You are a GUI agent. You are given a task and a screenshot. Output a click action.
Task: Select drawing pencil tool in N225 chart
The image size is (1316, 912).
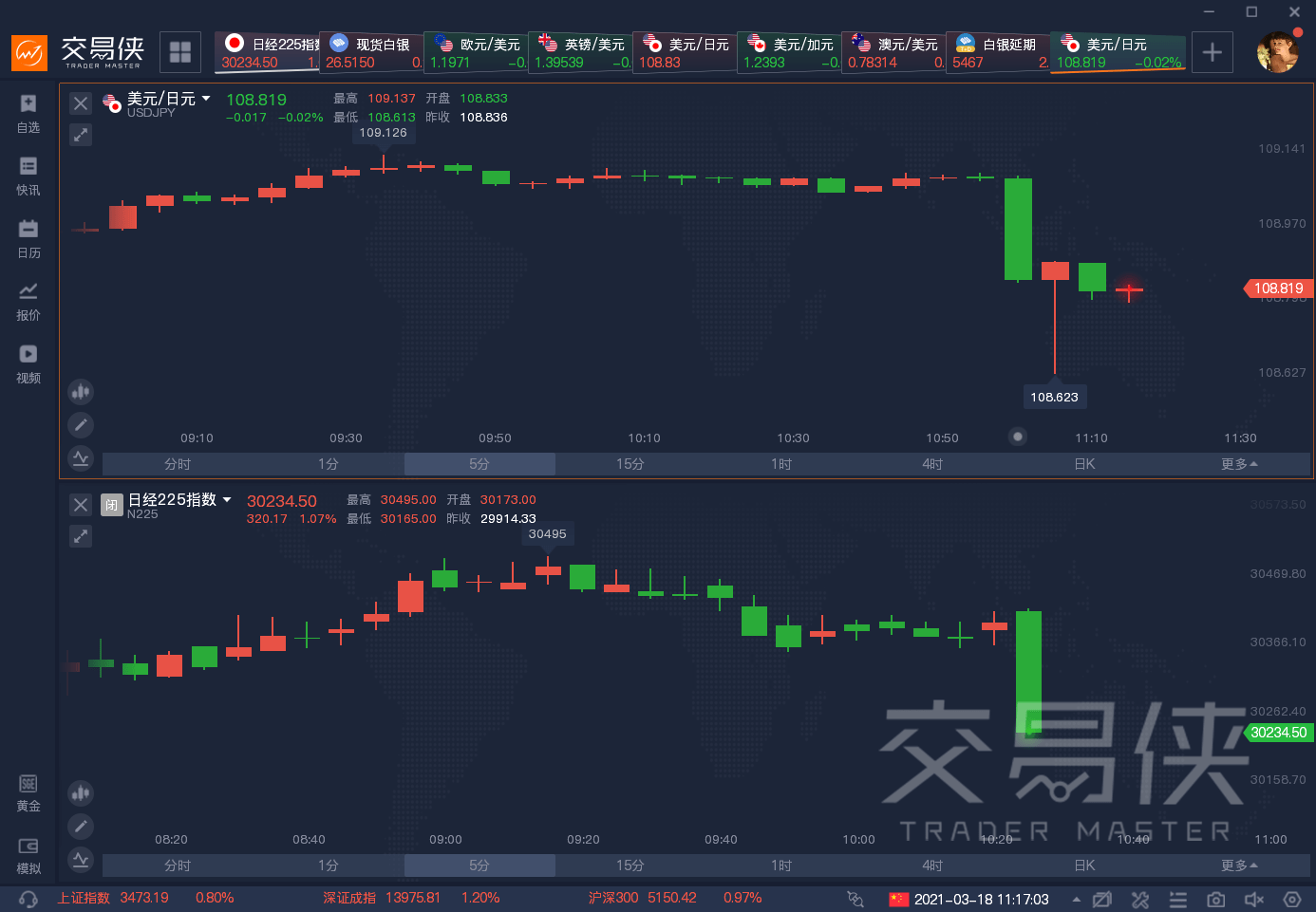(81, 827)
